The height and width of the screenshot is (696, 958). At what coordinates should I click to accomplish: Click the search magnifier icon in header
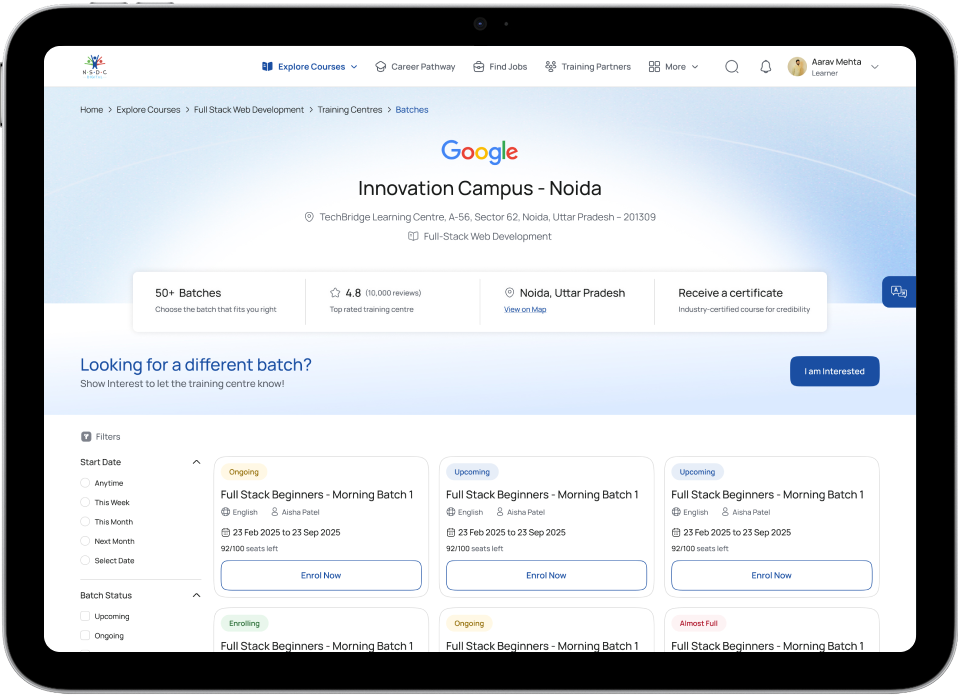tap(732, 67)
